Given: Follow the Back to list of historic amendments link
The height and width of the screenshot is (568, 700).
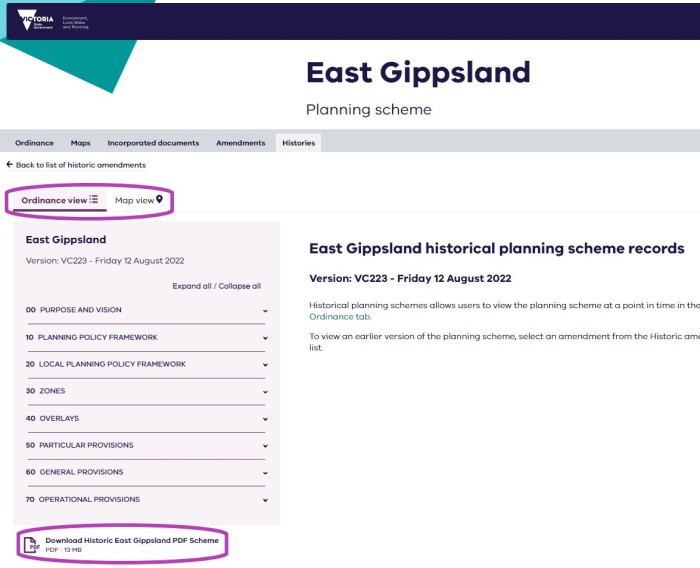Looking at the screenshot, I should (81, 165).
